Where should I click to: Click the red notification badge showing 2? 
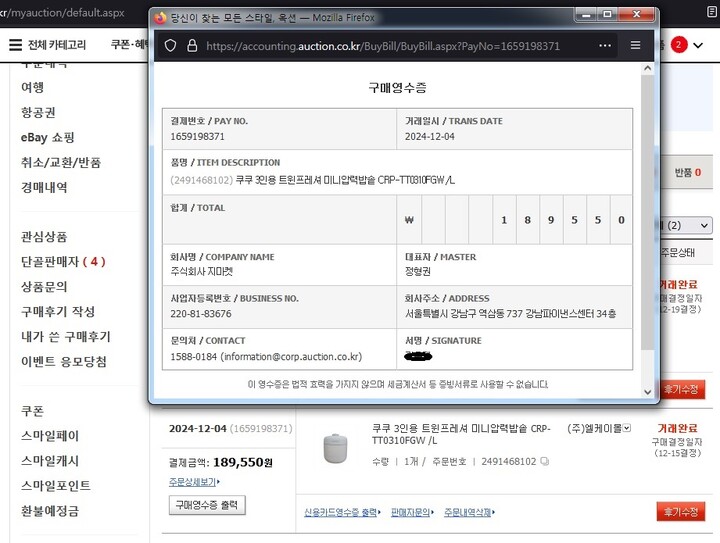click(678, 45)
